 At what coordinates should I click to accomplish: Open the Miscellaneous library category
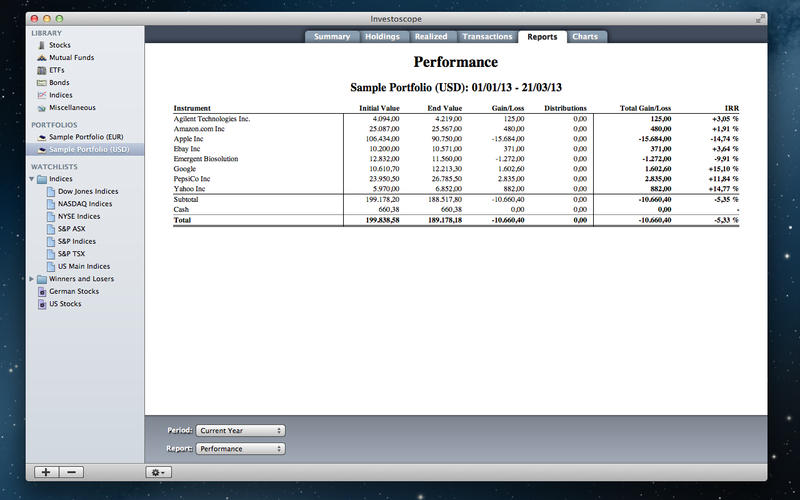(x=40, y=107)
